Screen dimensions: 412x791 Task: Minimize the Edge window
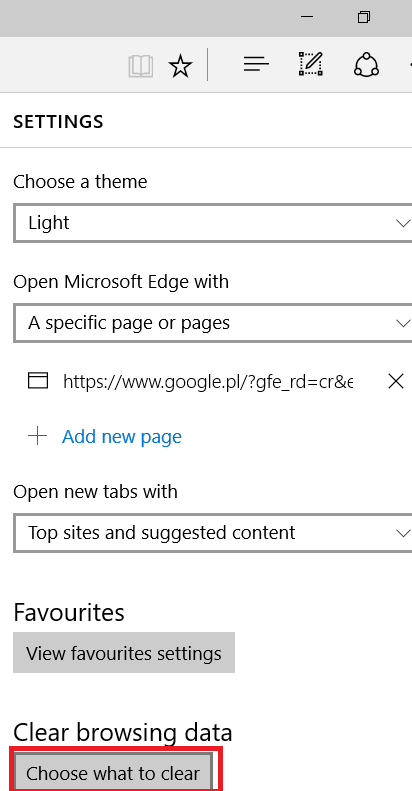(307, 17)
